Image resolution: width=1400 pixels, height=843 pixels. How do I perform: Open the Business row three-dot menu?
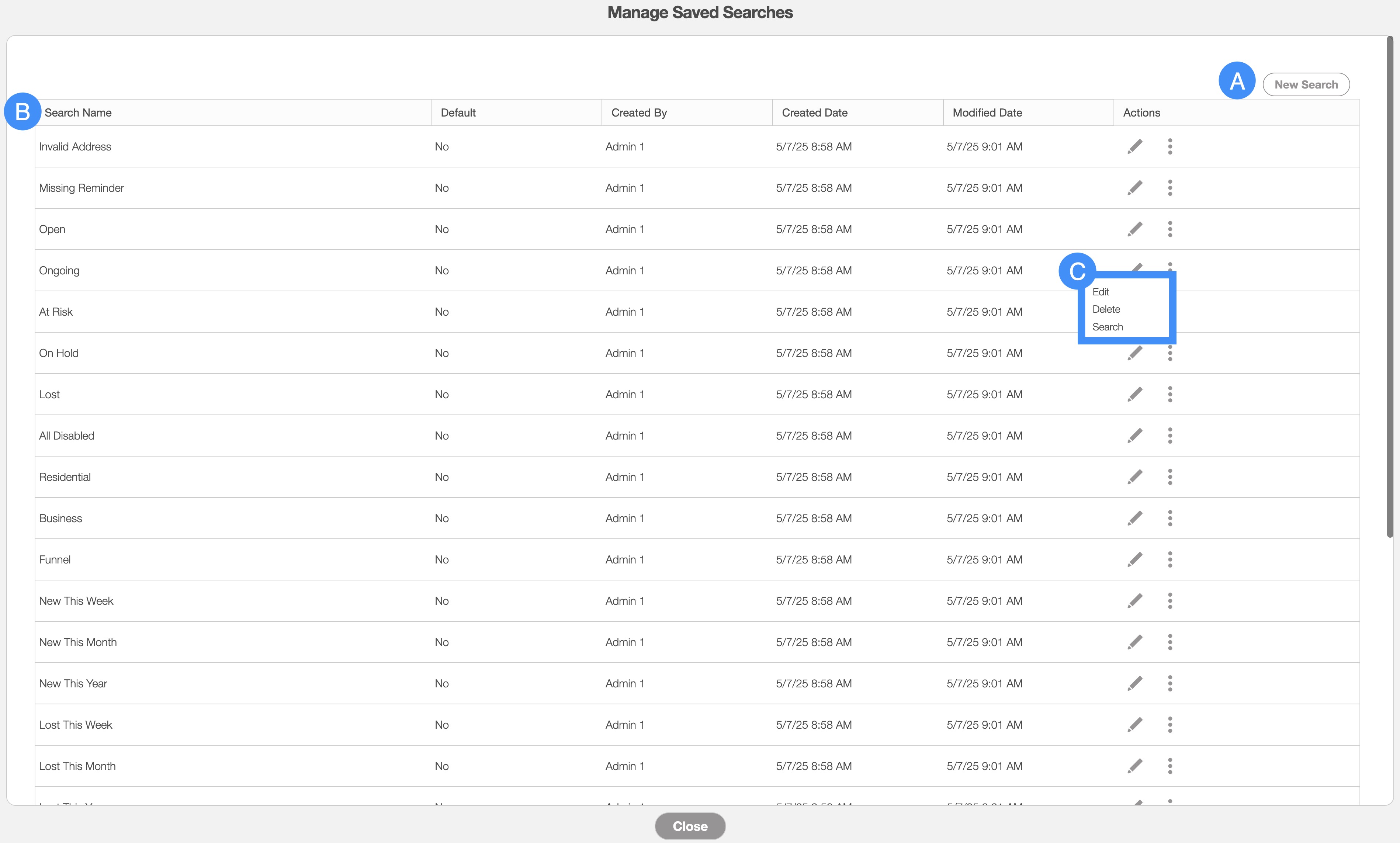[1170, 518]
